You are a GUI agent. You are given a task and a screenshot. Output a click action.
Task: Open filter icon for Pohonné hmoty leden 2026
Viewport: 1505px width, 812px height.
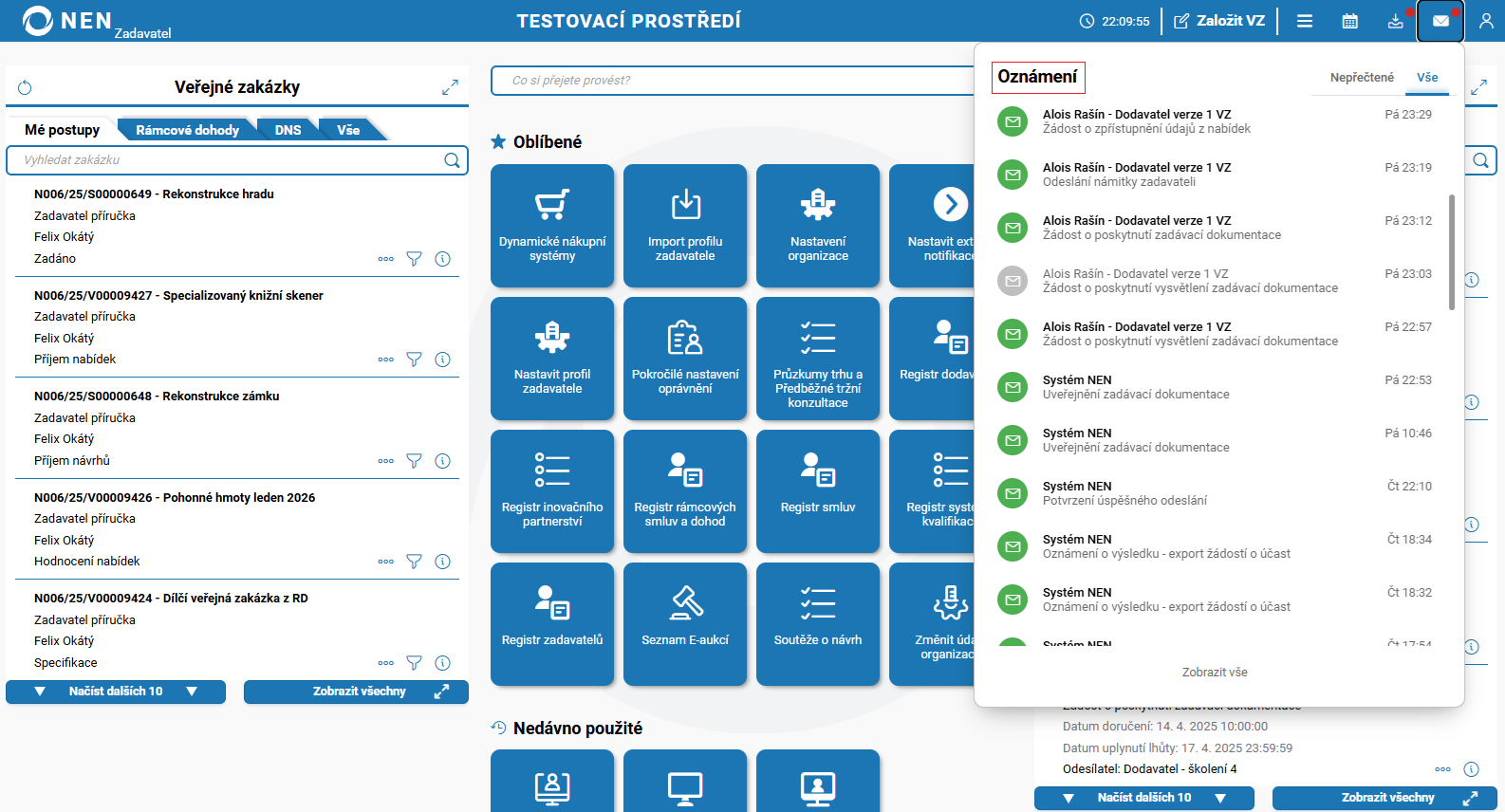(414, 562)
